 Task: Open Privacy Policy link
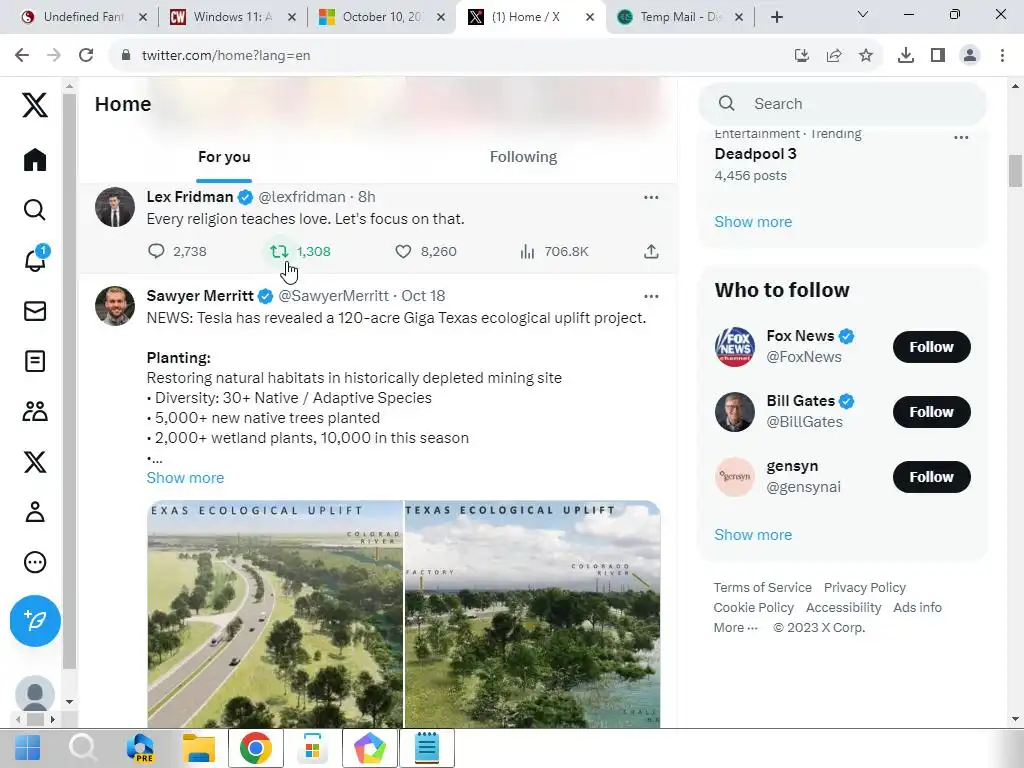click(865, 588)
